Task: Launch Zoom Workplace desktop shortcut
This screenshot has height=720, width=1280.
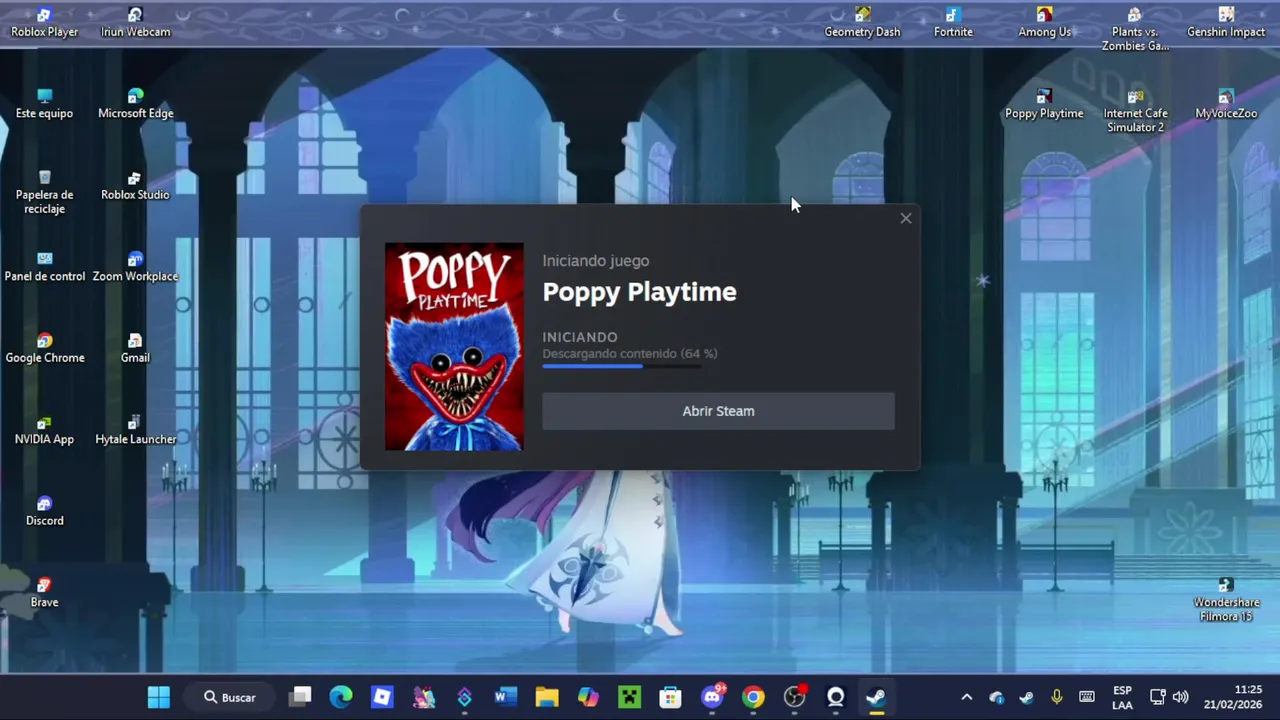Action: click(135, 267)
